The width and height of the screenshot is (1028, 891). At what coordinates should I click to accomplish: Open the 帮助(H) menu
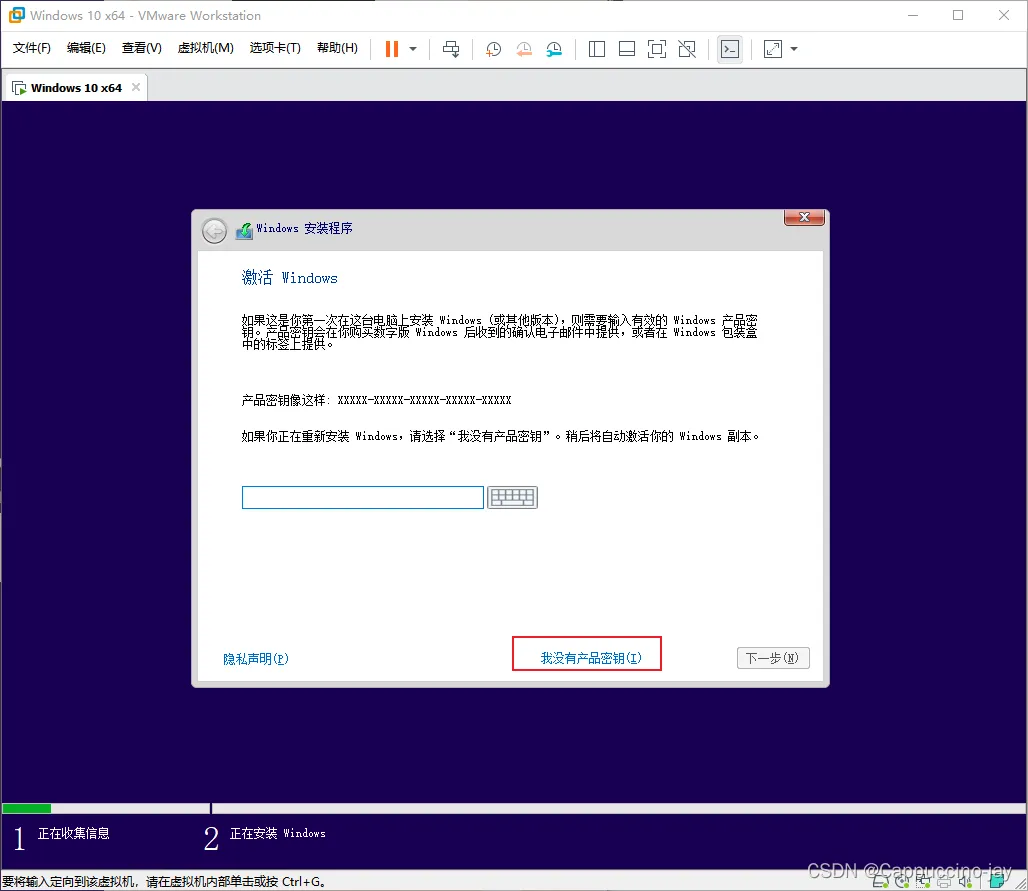[x=337, y=48]
